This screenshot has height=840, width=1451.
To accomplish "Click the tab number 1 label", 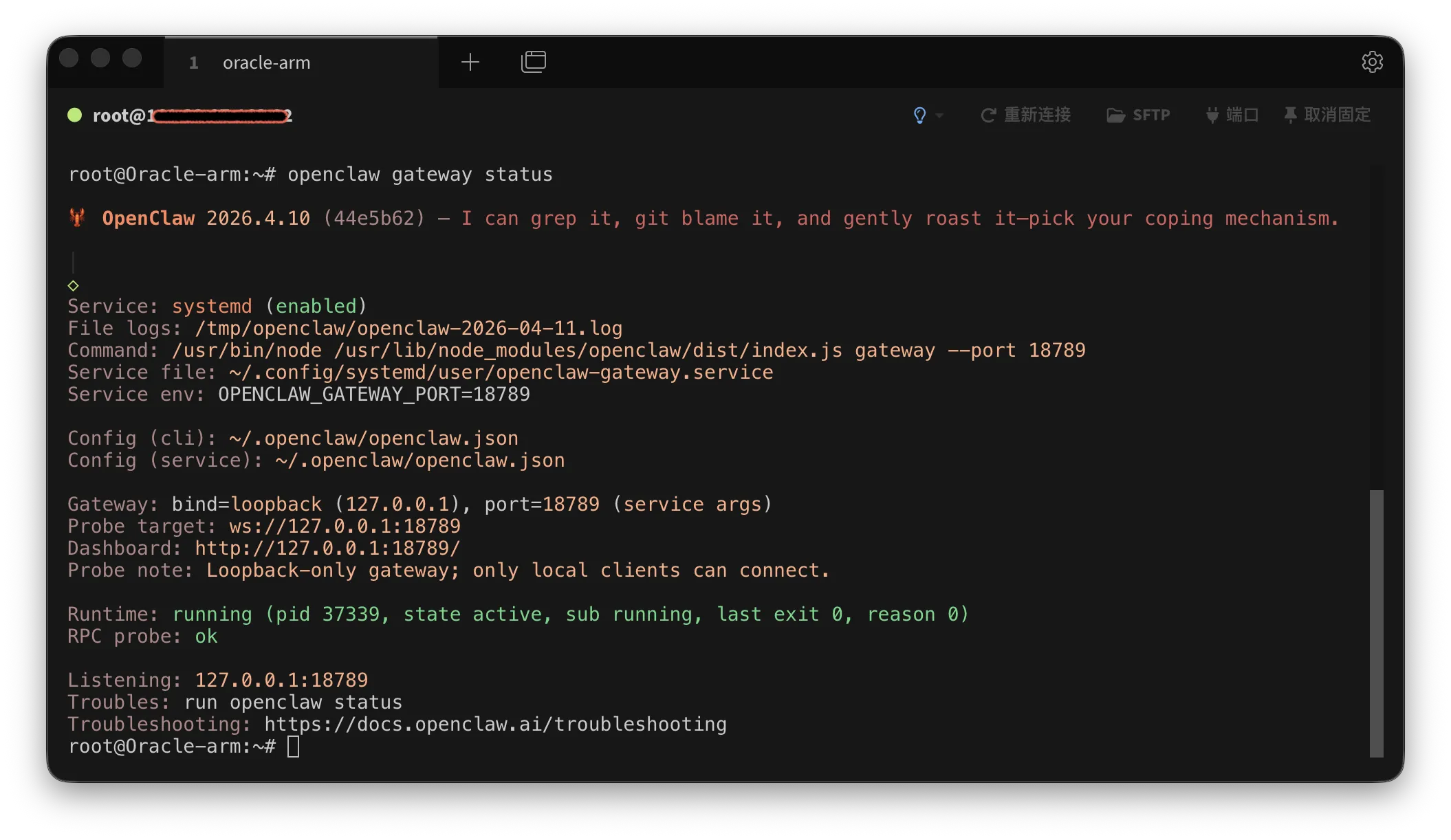I will point(194,63).
